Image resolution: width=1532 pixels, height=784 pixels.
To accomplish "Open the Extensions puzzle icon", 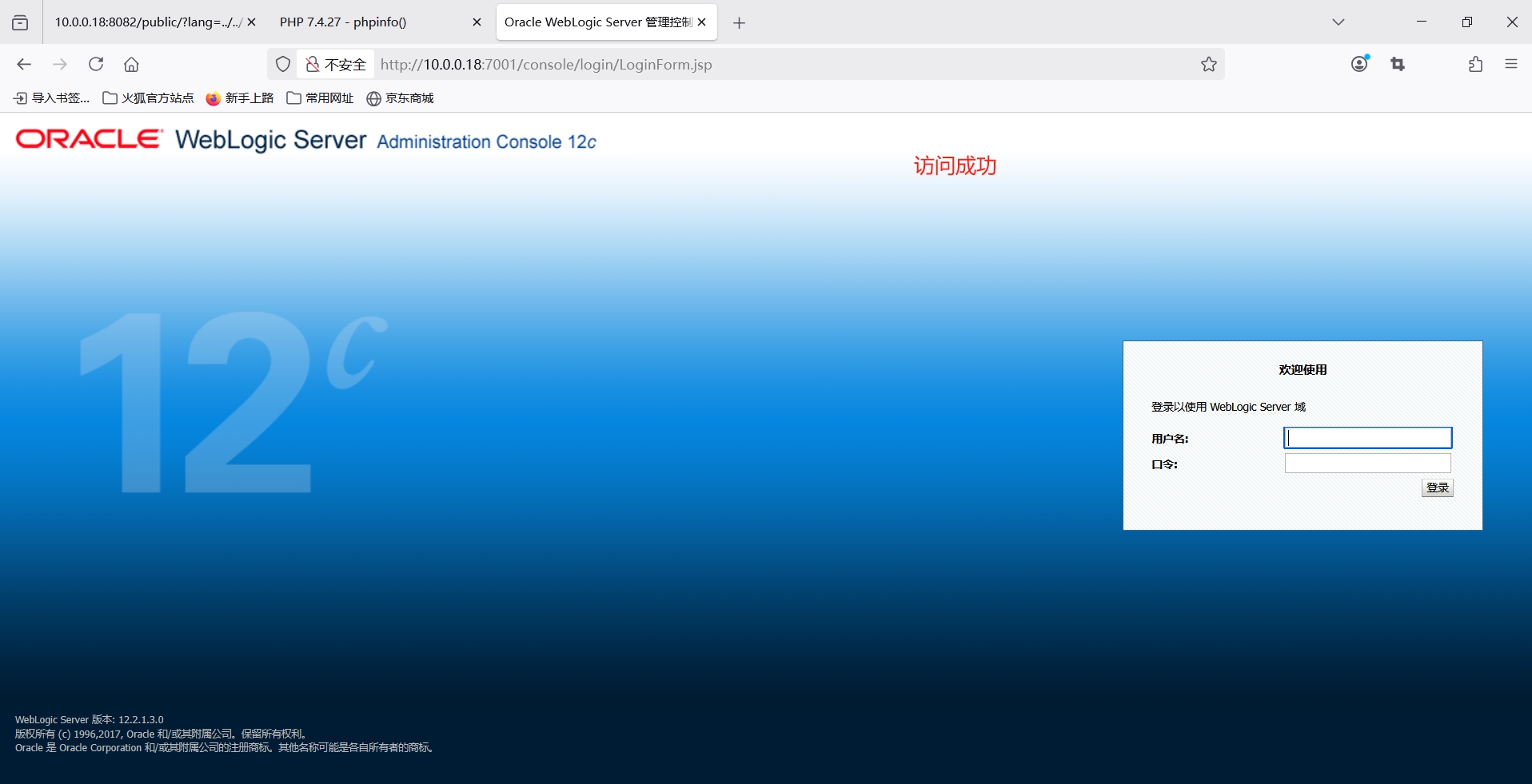I will 1475,64.
